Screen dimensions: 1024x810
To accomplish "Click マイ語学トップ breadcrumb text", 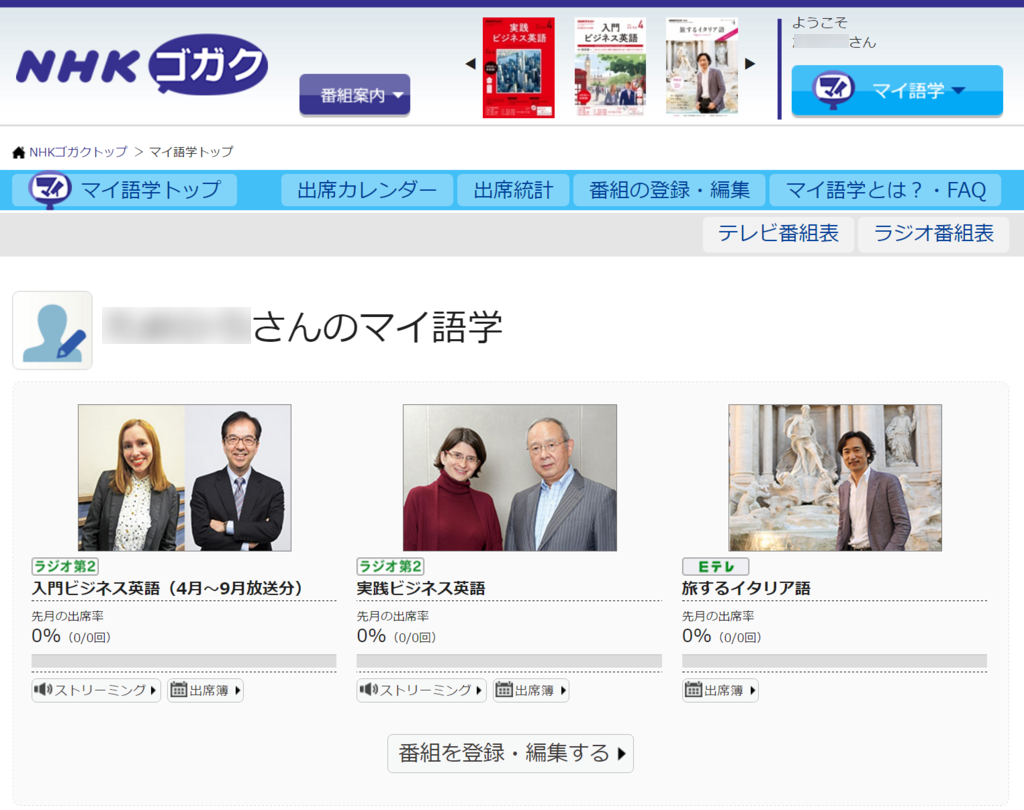I will (x=191, y=152).
